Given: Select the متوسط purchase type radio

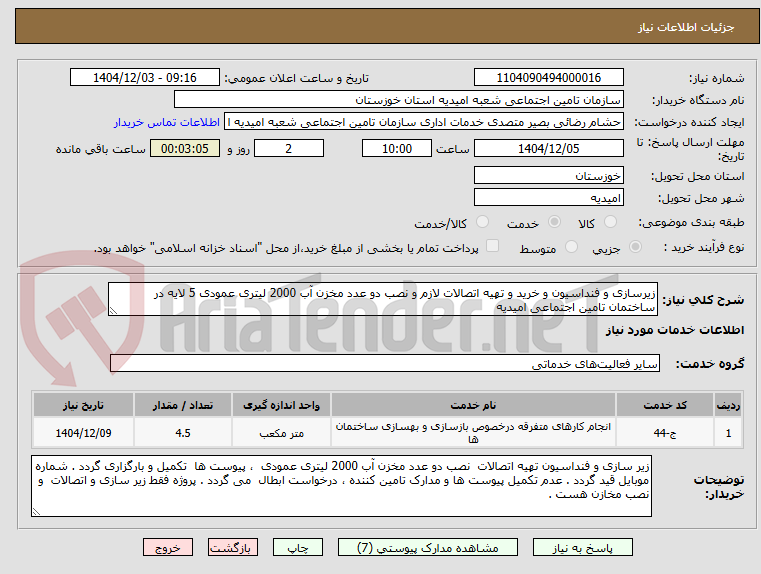Looking at the screenshot, I should click(572, 247).
